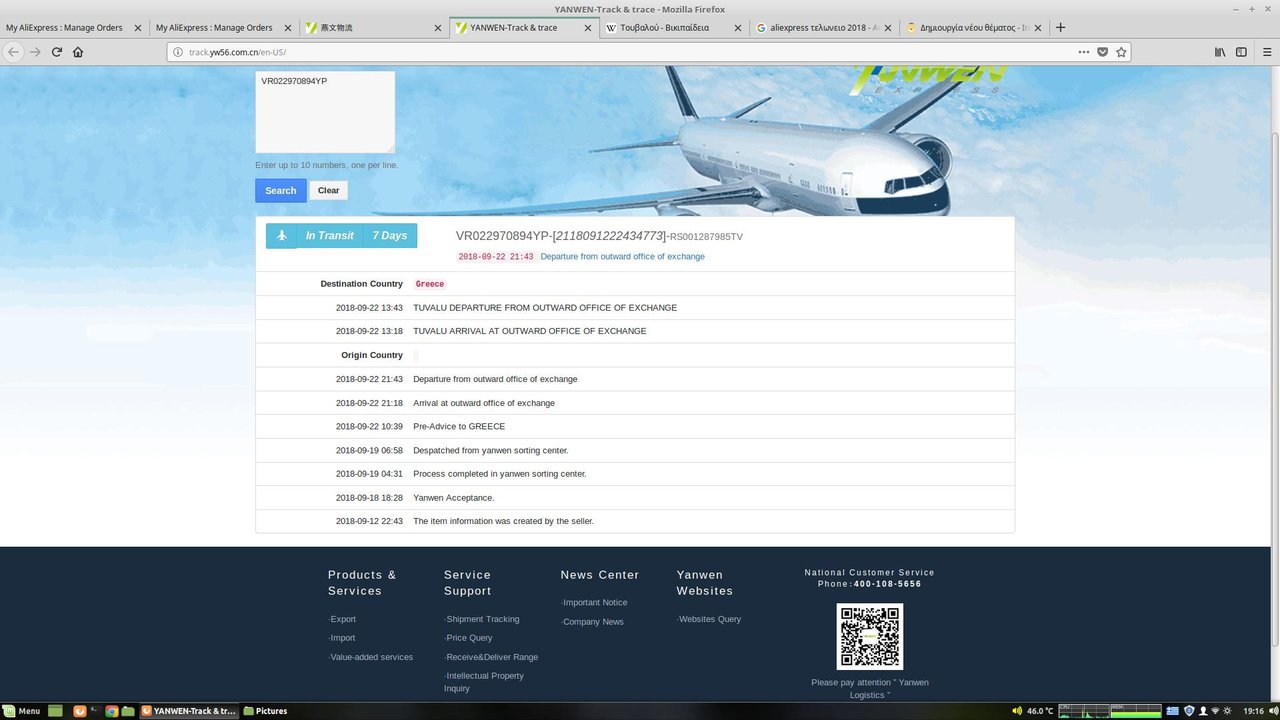The height and width of the screenshot is (720, 1280).
Task: Close the aliexpress τελωνειο 2018 tab
Action: [887, 28]
